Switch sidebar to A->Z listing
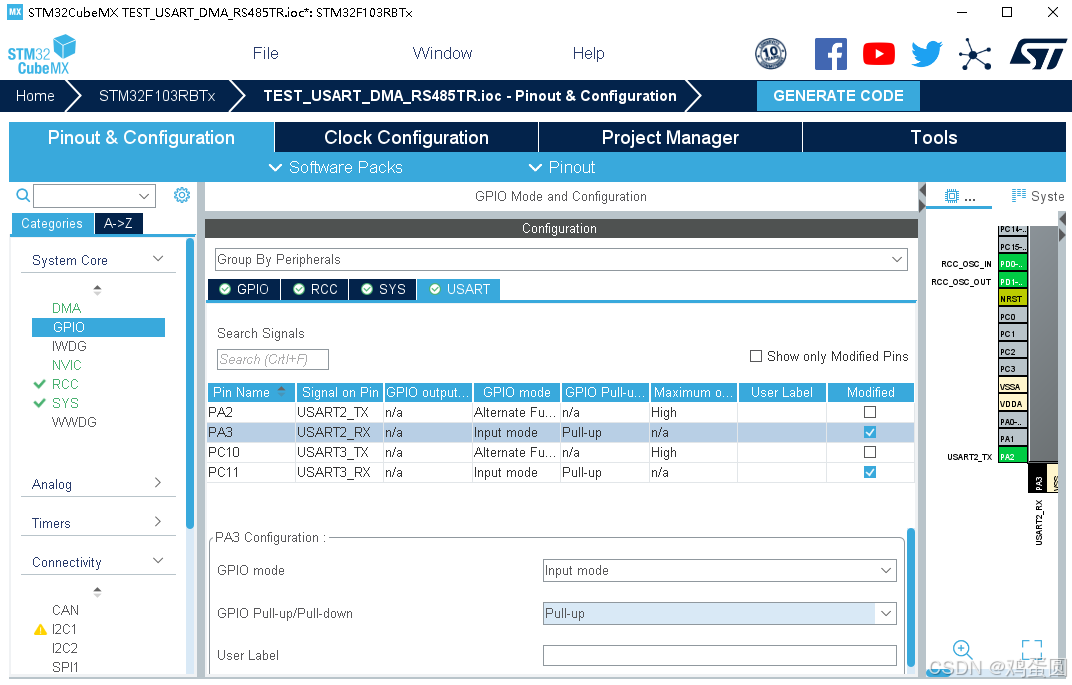 (x=118, y=224)
